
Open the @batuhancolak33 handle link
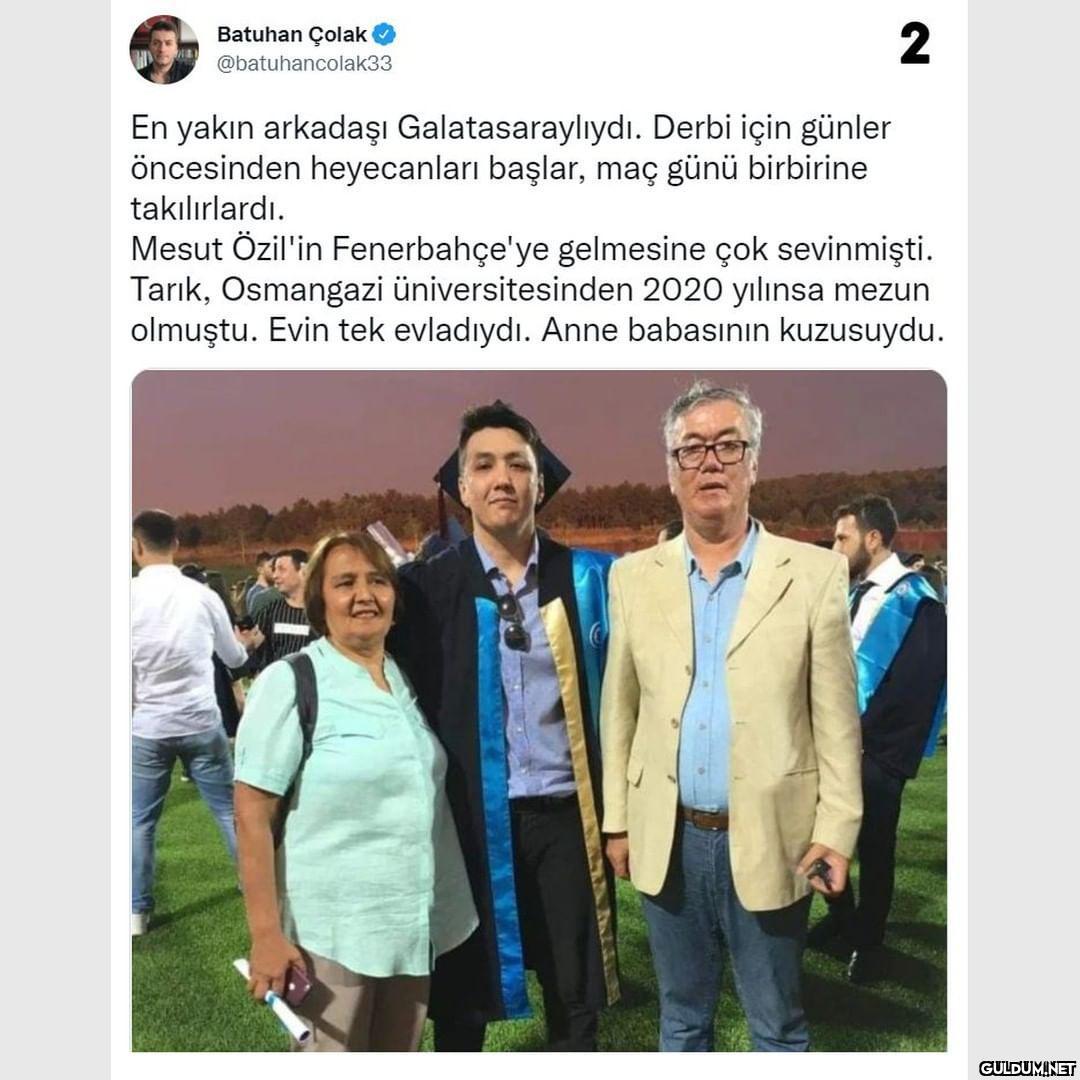coord(304,63)
